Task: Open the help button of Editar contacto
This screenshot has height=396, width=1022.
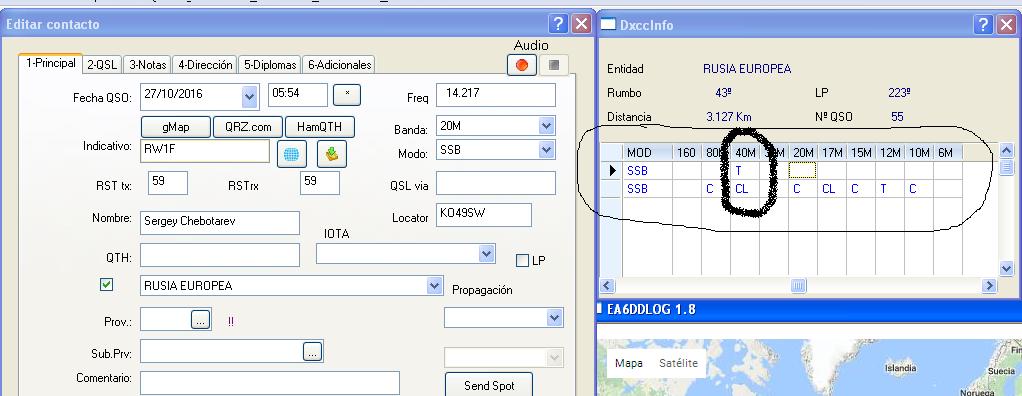Action: click(558, 24)
